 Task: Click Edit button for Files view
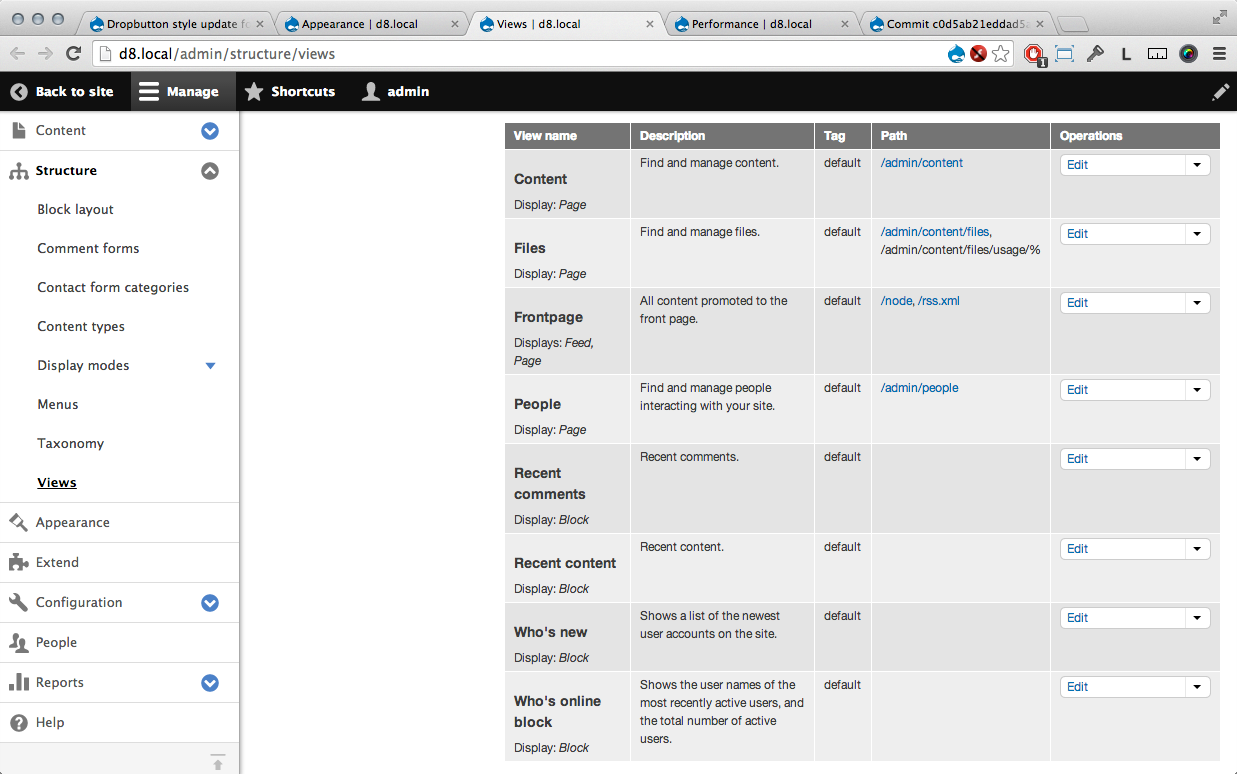tap(1123, 234)
